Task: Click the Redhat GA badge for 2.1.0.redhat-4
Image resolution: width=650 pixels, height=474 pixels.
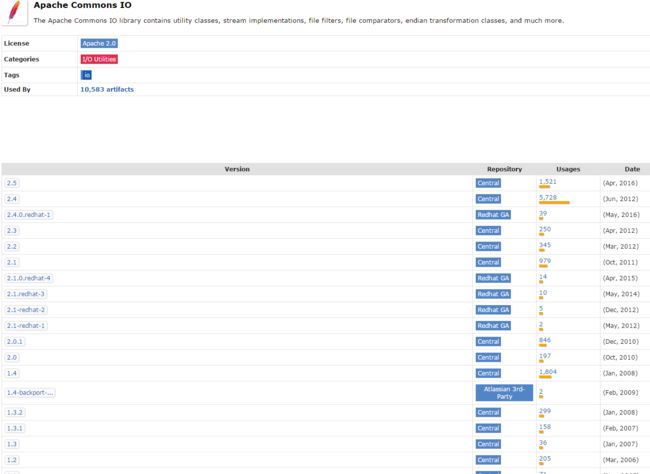Action: [493, 278]
